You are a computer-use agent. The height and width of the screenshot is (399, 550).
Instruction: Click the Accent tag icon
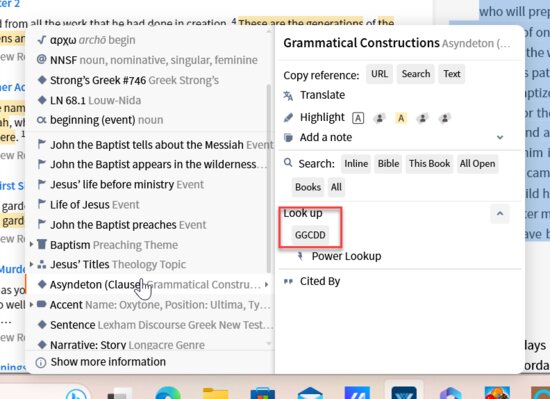(x=42, y=304)
